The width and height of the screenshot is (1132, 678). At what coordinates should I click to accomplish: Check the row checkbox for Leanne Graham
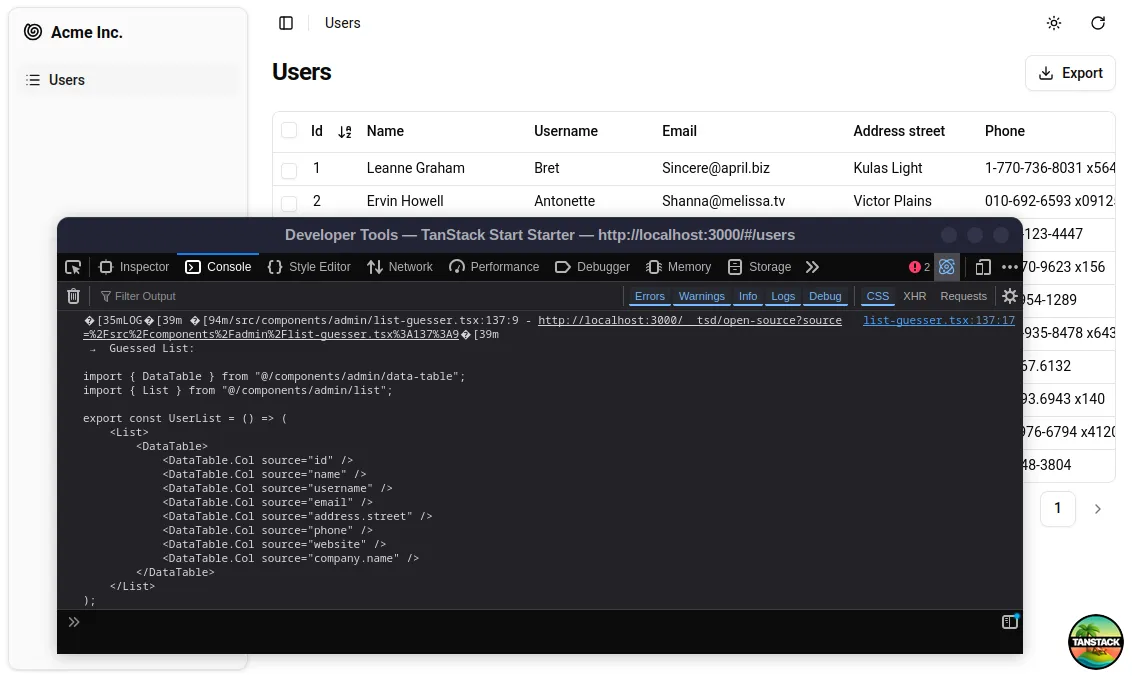tap(289, 169)
